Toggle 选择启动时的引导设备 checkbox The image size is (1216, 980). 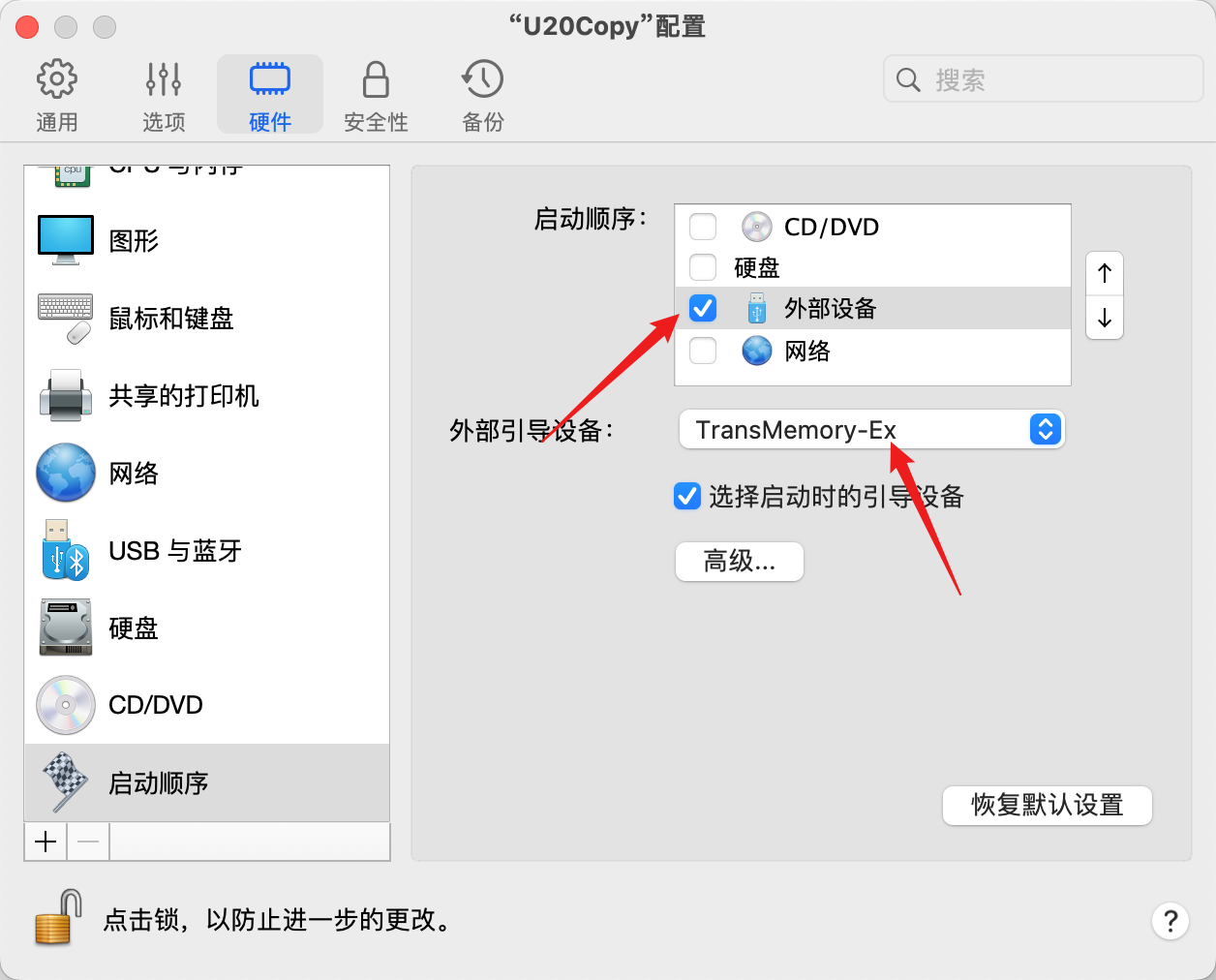pyautogui.click(x=687, y=497)
